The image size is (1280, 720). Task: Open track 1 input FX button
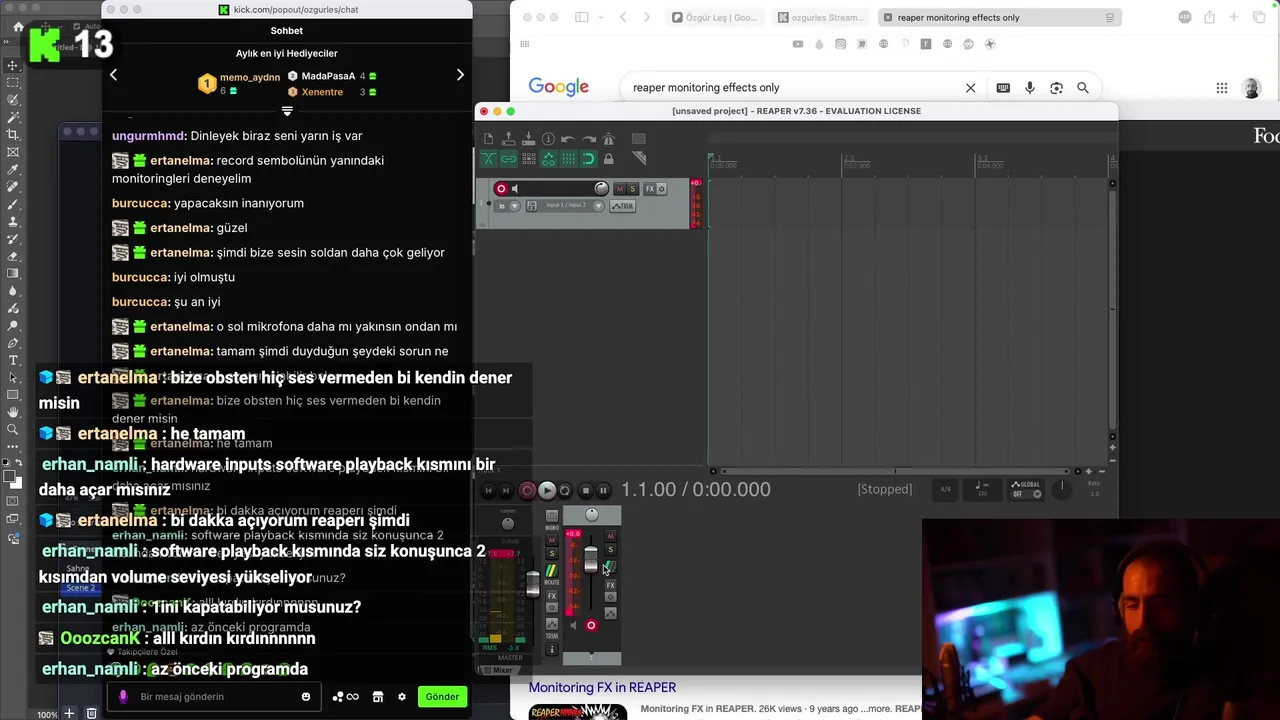pyautogui.click(x=532, y=206)
